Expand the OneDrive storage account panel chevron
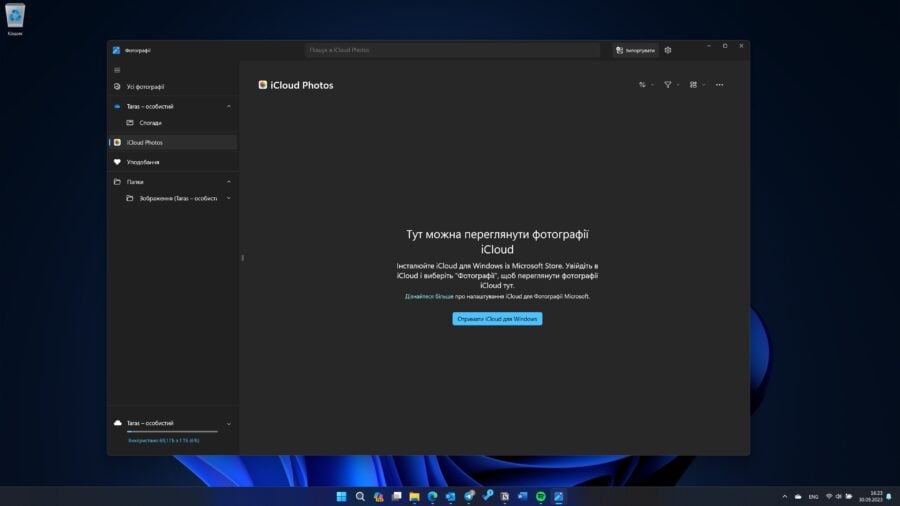Image resolution: width=900 pixels, height=506 pixels. 228,424
